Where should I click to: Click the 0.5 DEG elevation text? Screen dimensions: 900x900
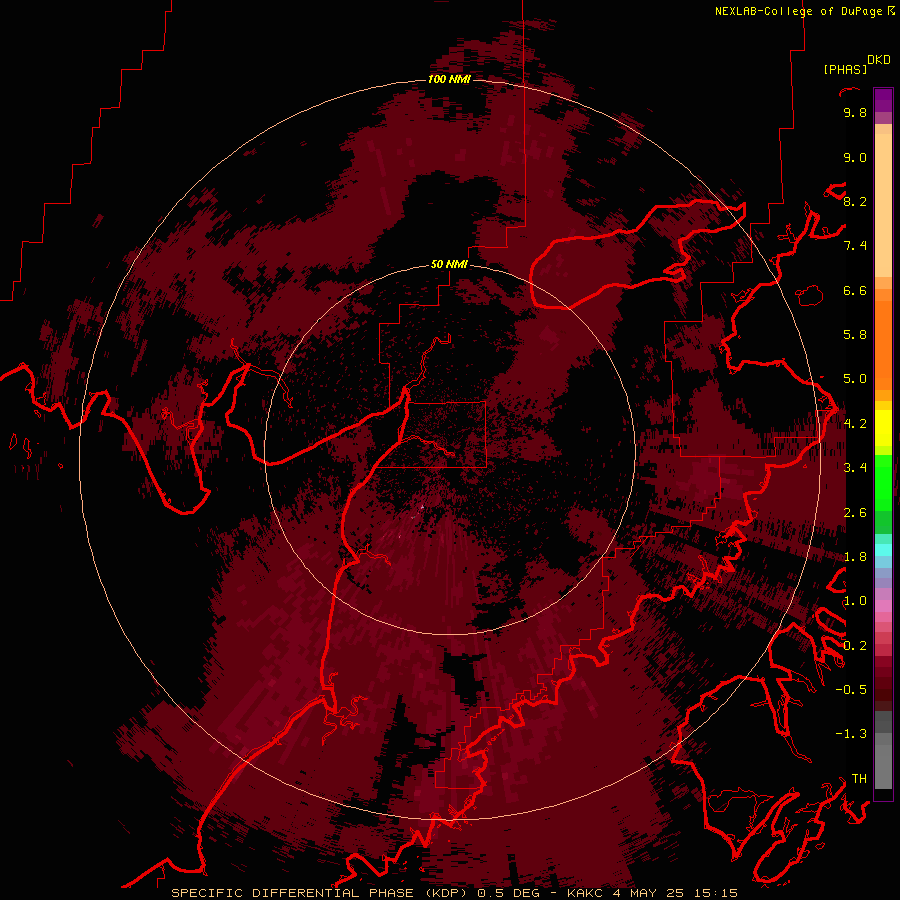pyautogui.click(x=508, y=893)
